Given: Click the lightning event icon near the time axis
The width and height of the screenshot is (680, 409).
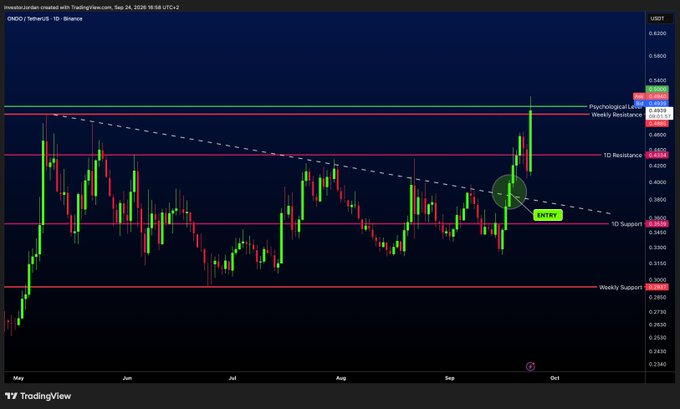Looking at the screenshot, I should pyautogui.click(x=530, y=366).
